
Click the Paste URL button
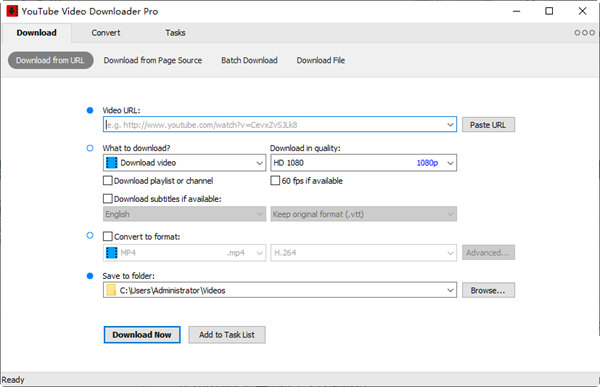pos(488,125)
